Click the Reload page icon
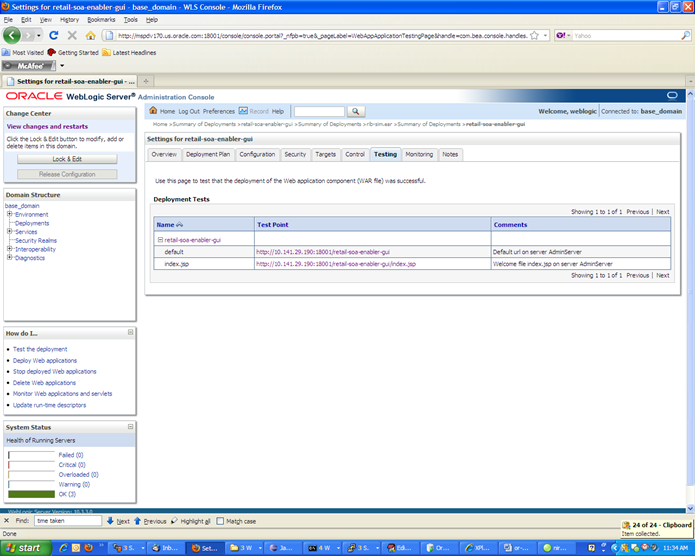 click(54, 36)
